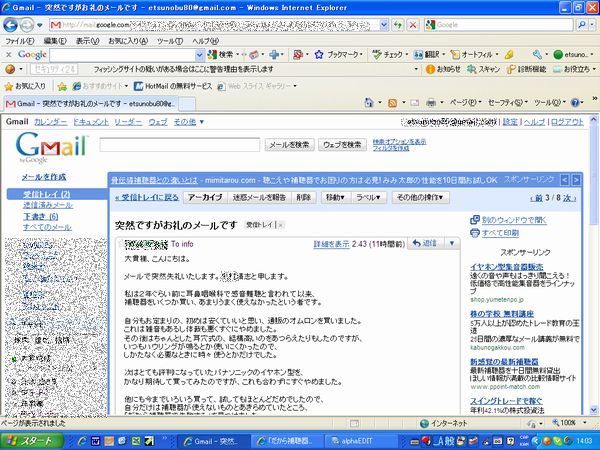Click the Google toolbar 検索 button
Image resolution: width=600 pixels, height=450 pixels.
221,55
